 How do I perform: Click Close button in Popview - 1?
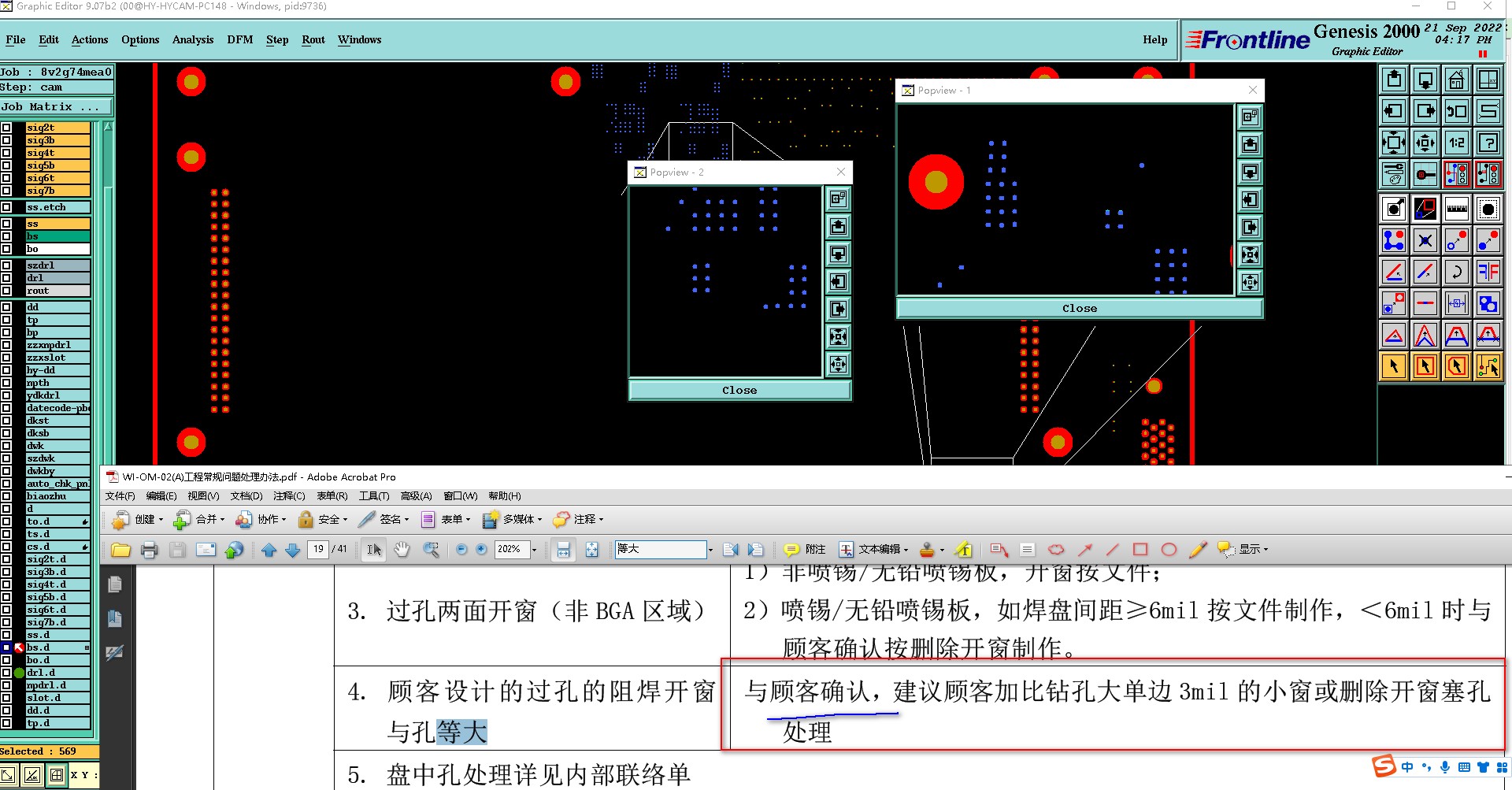point(1079,308)
